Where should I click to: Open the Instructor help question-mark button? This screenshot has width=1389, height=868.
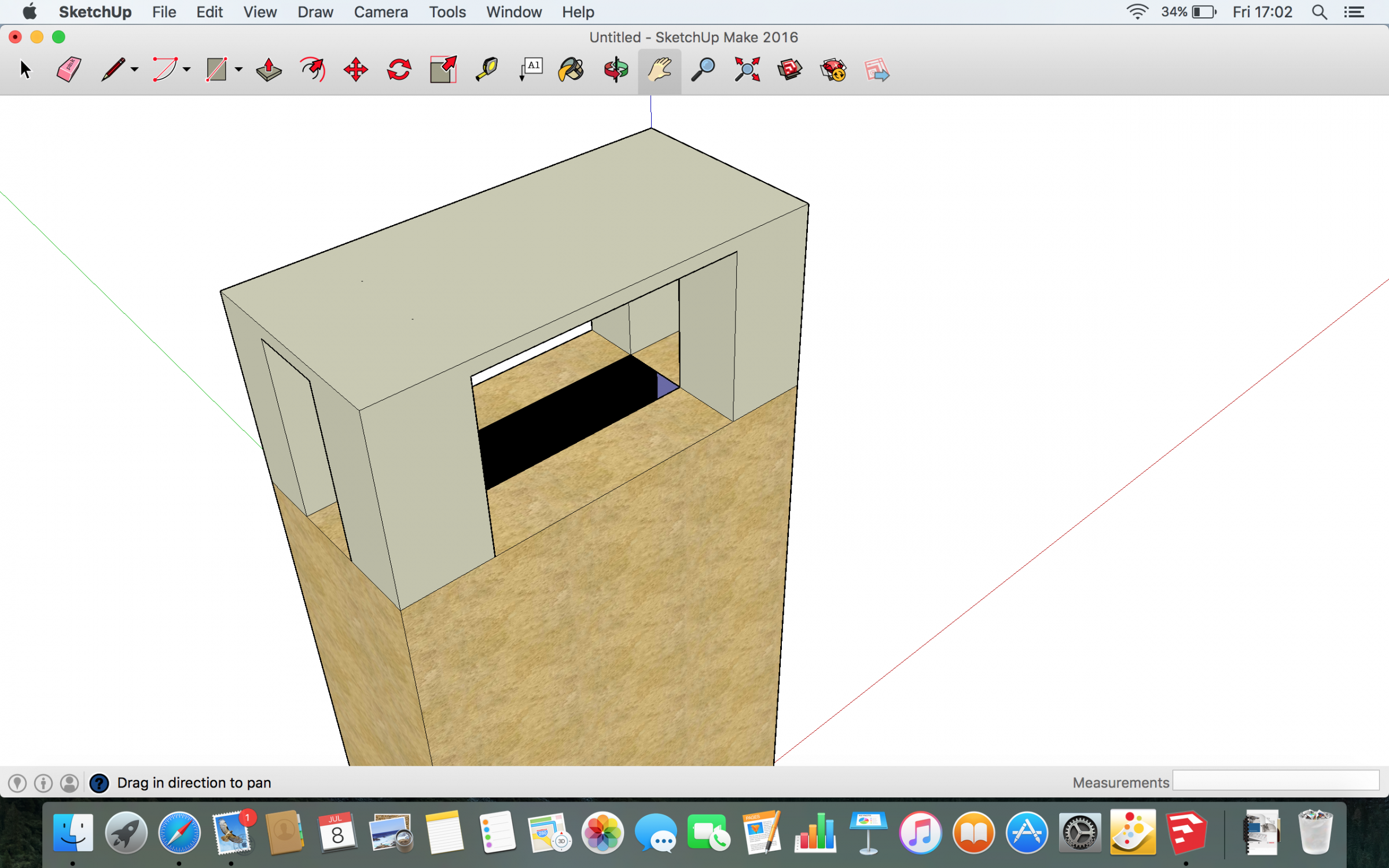click(99, 783)
